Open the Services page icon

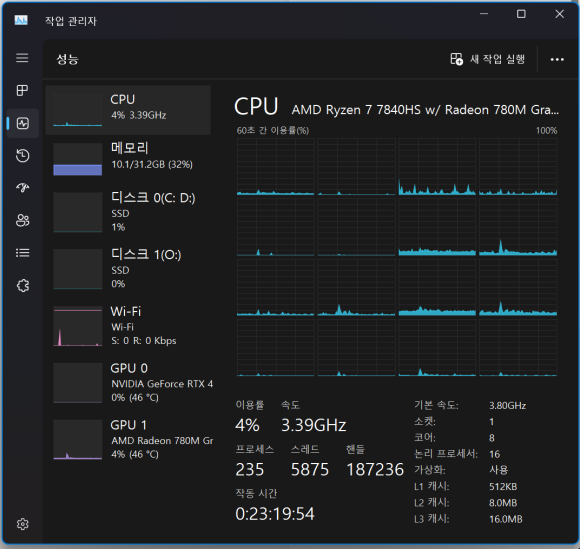pos(23,285)
